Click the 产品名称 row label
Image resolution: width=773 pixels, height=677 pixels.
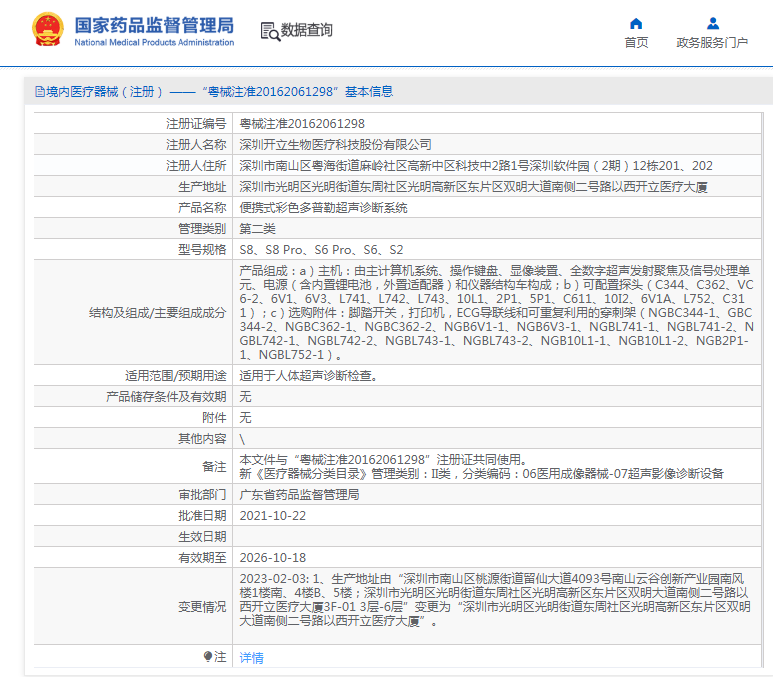coord(202,208)
